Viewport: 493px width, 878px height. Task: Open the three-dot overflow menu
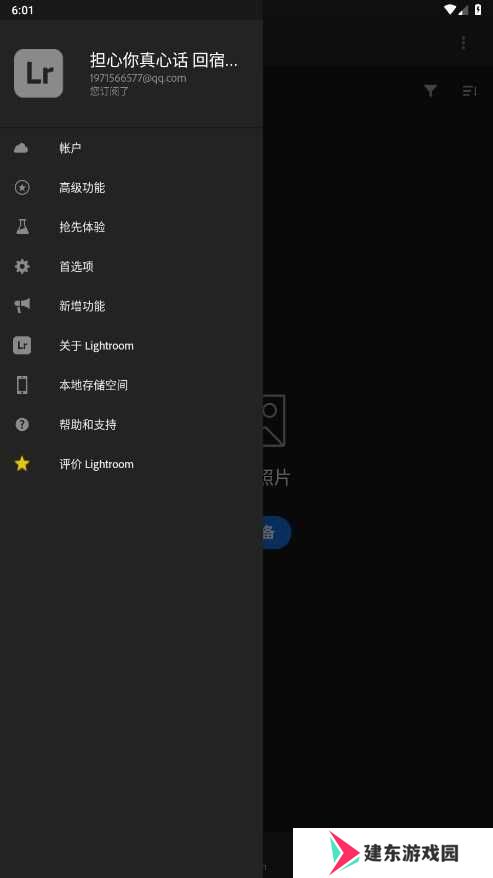tap(463, 43)
